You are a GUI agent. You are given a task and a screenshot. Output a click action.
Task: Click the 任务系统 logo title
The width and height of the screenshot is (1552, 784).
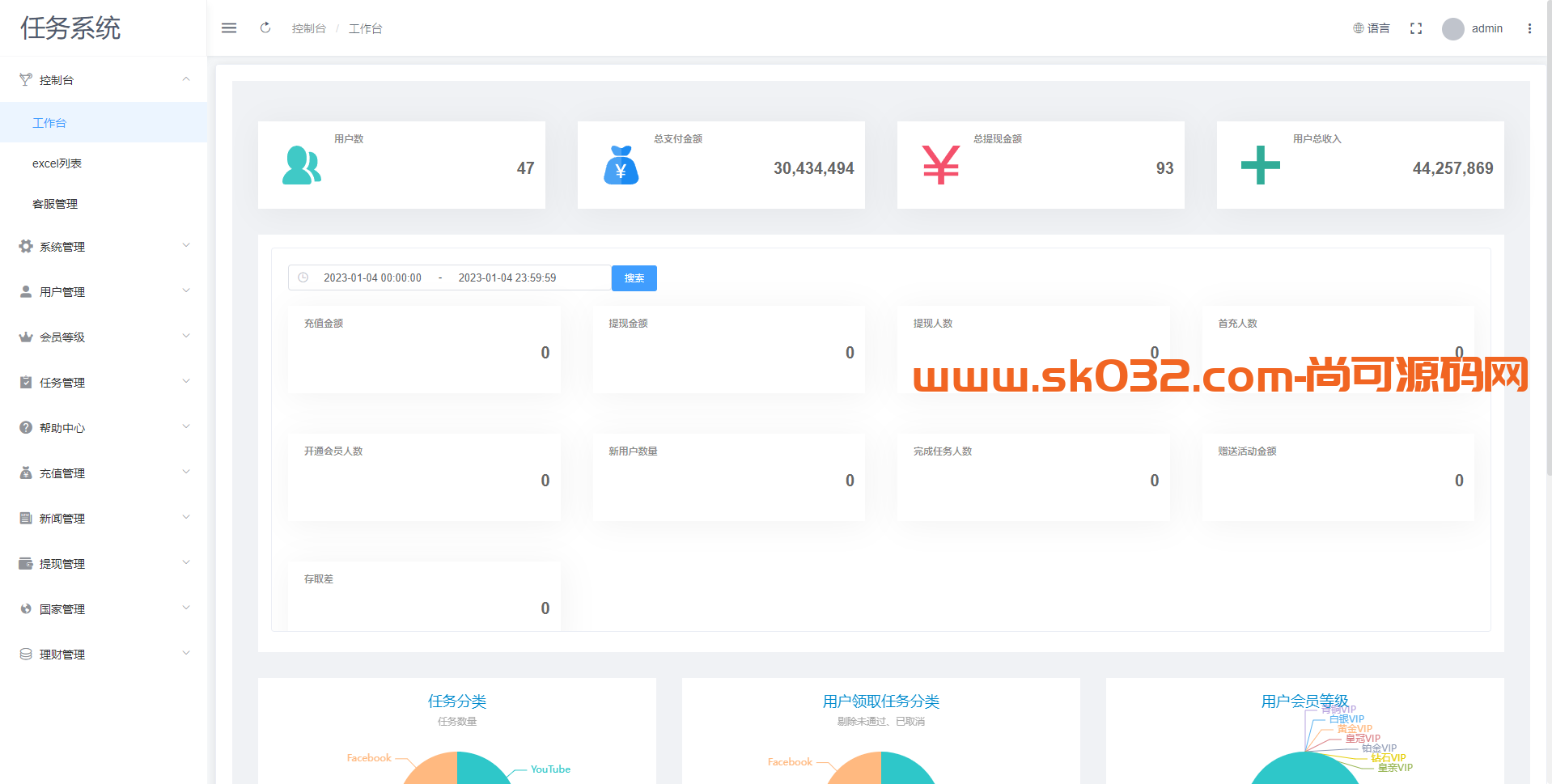[70, 28]
